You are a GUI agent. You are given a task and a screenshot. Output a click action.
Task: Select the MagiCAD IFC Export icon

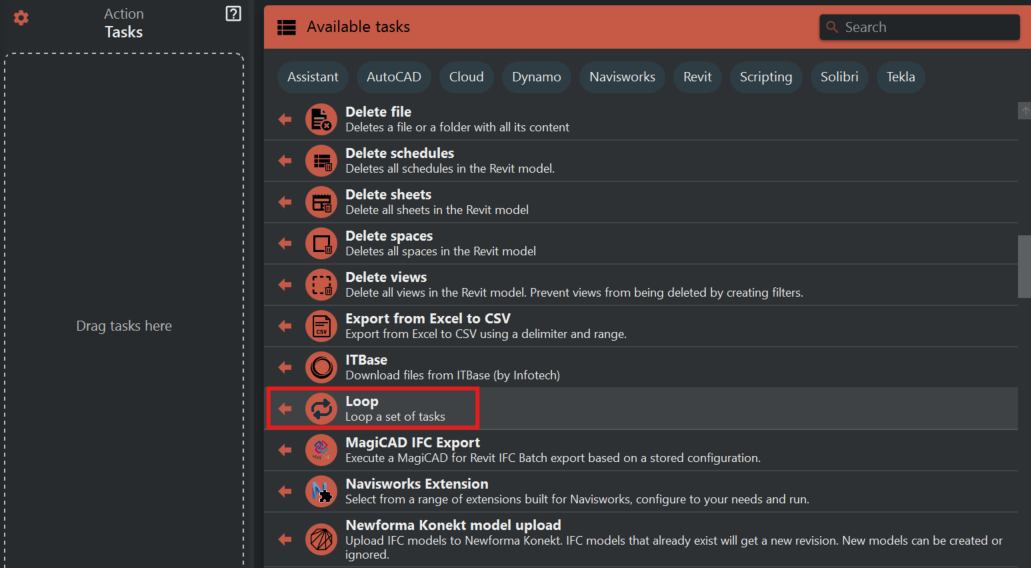[x=321, y=450]
